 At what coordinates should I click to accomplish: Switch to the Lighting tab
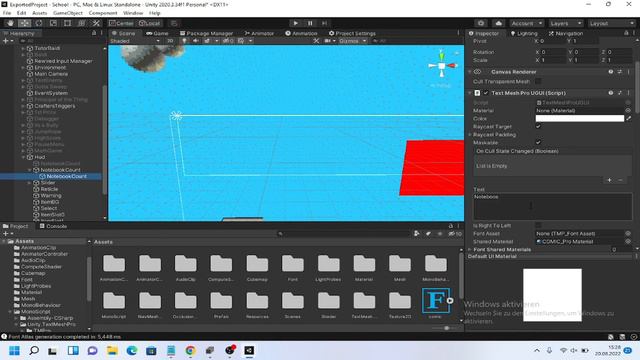pos(524,33)
